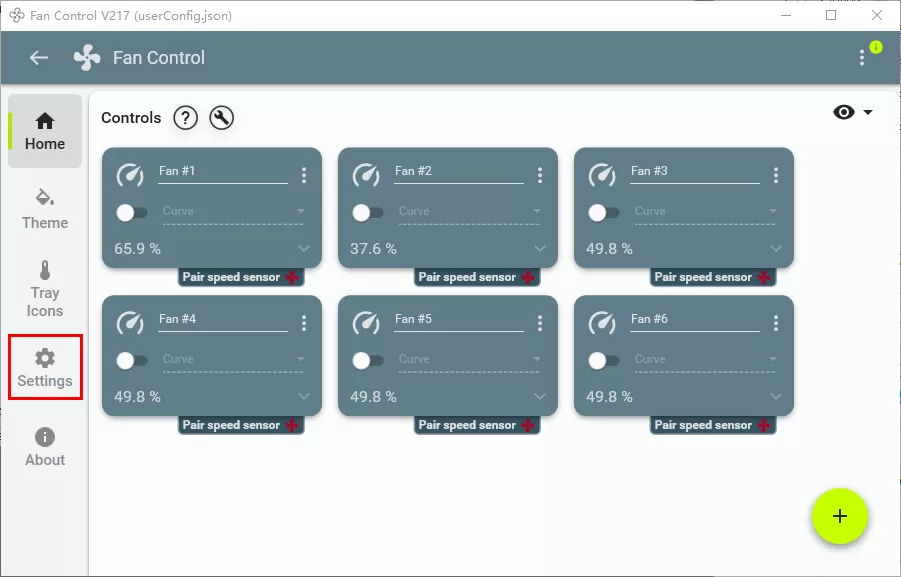
Task: Click the back arrow in header
Action: [38, 57]
